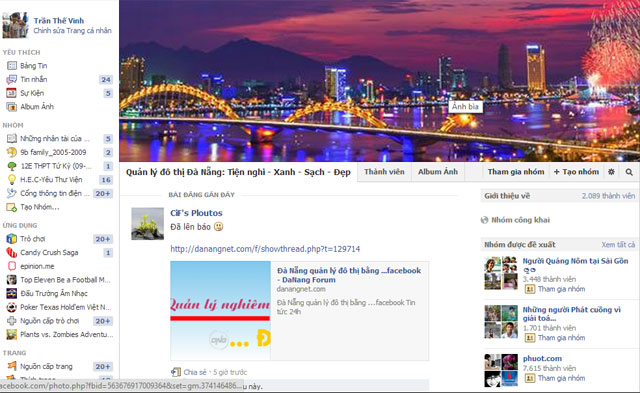The image size is (640, 393).
Task: Switch to the Thành viên tab
Action: pos(384,172)
